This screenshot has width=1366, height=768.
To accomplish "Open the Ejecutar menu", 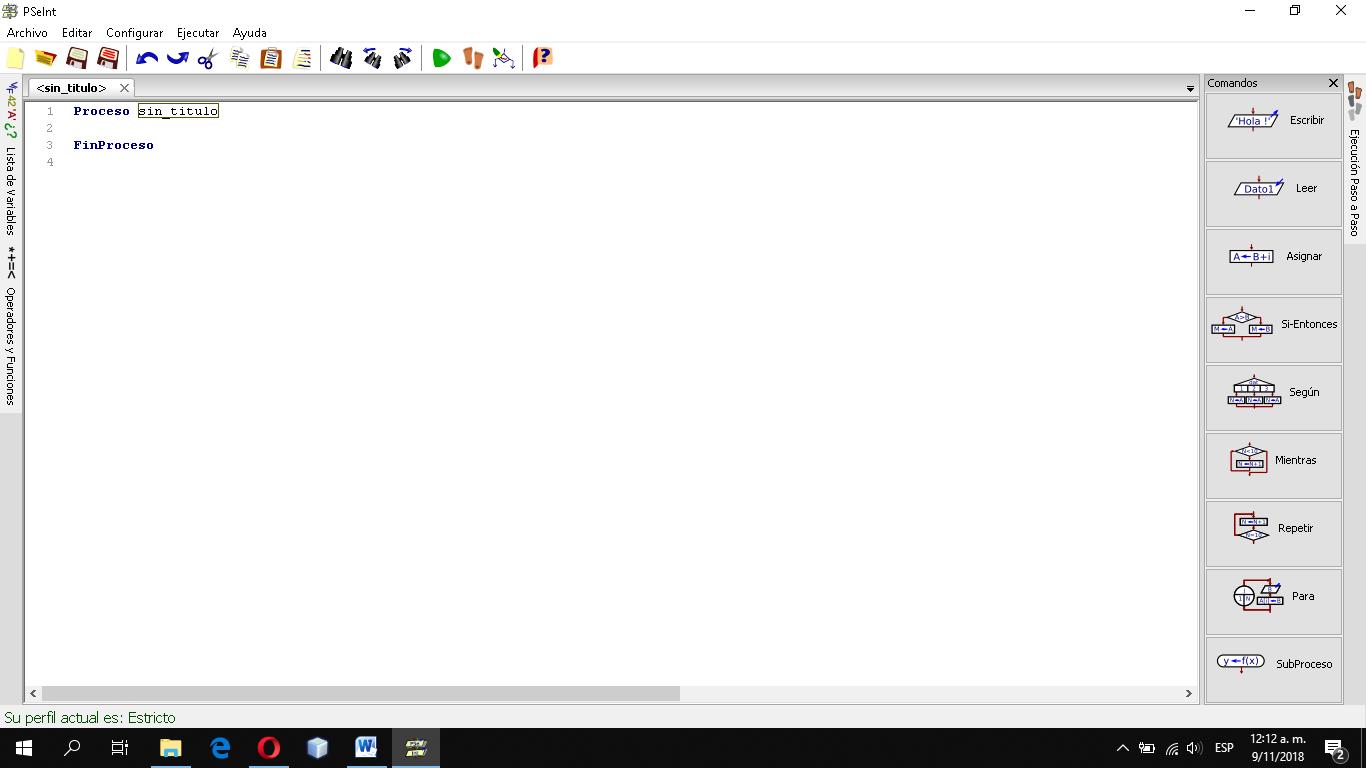I will pos(197,32).
